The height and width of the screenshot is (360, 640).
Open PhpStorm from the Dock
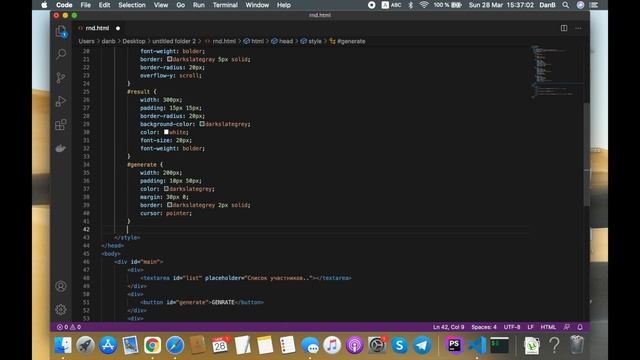[x=454, y=345]
